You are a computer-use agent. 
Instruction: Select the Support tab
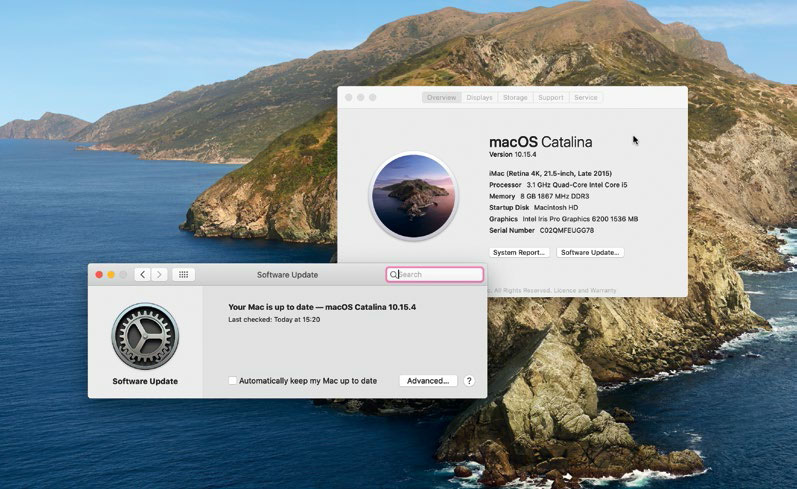coord(550,98)
